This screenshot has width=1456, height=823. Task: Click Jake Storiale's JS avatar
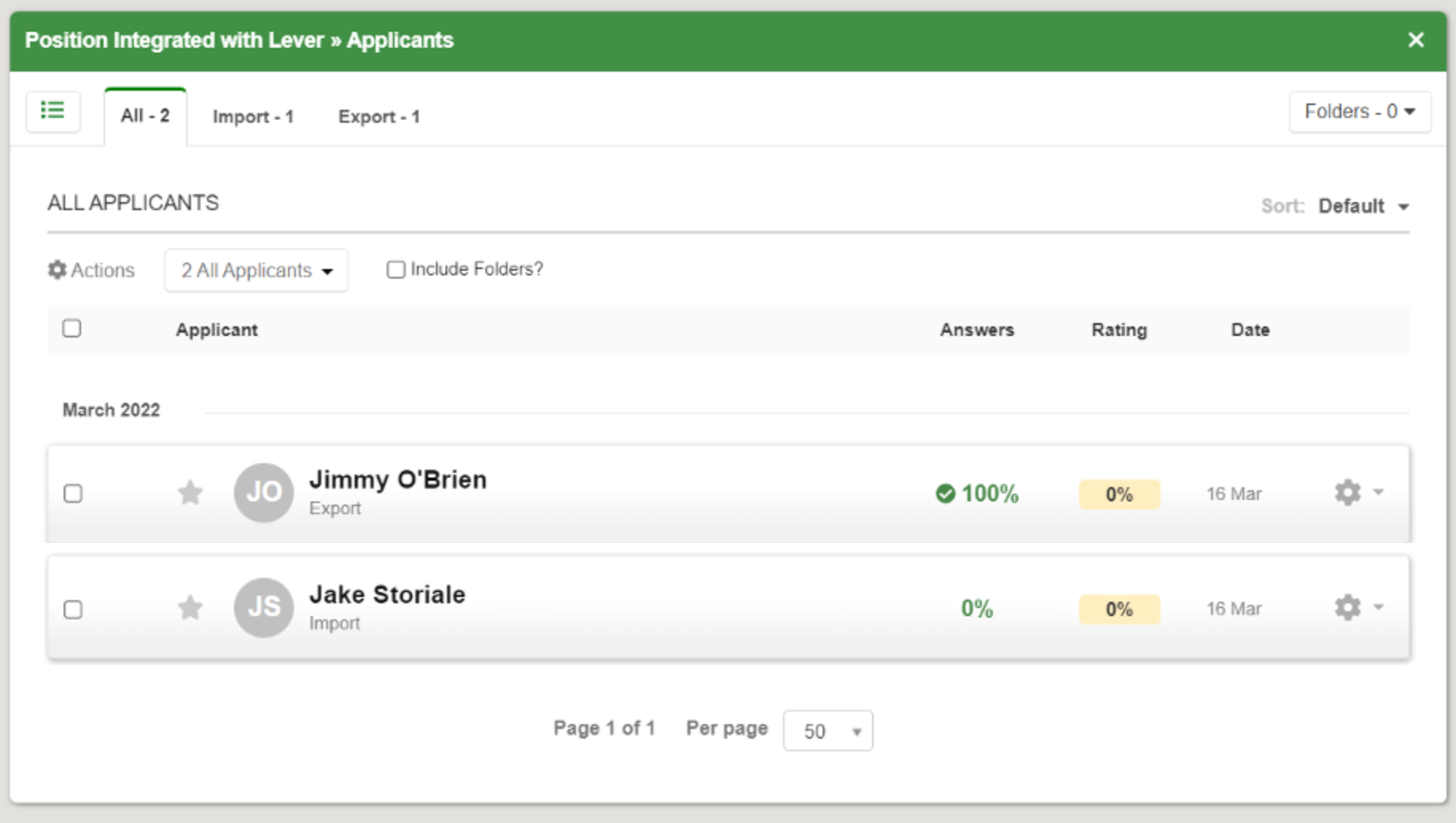pos(263,607)
